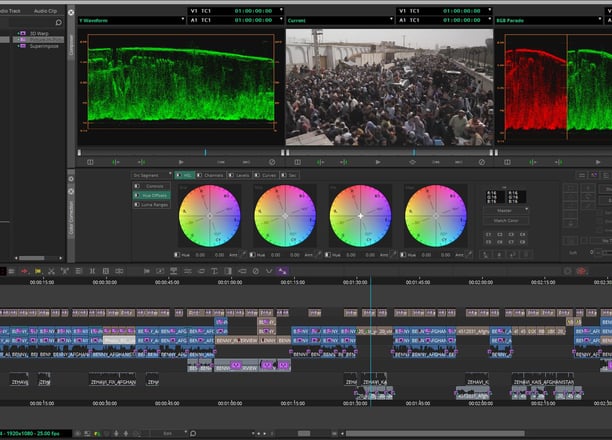
Task: Click the dual split icon under the left monitor
Action: 90,161
